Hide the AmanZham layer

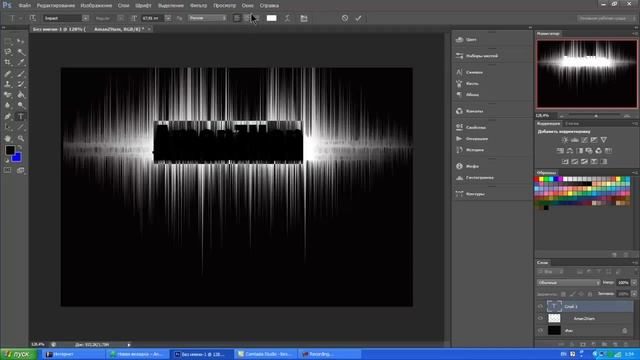point(540,318)
